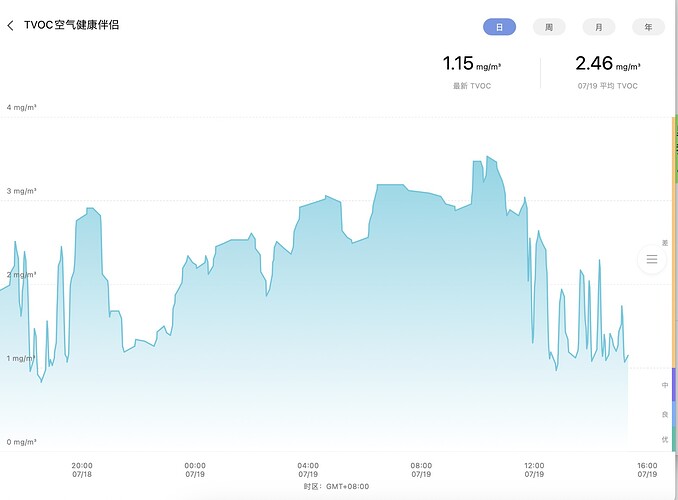
Task: Click the 04:00 07/19 time axis label
Action: 308,470
